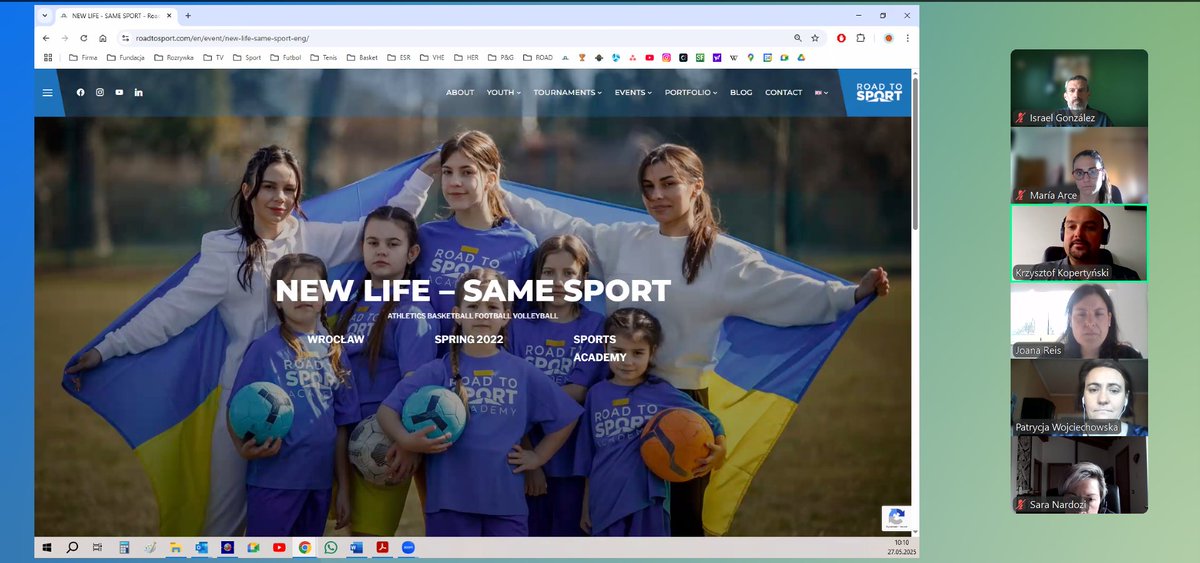The width and height of the screenshot is (1200, 563).
Task: Expand the TOURNAMENTS navigation dropdown
Action: [567, 92]
